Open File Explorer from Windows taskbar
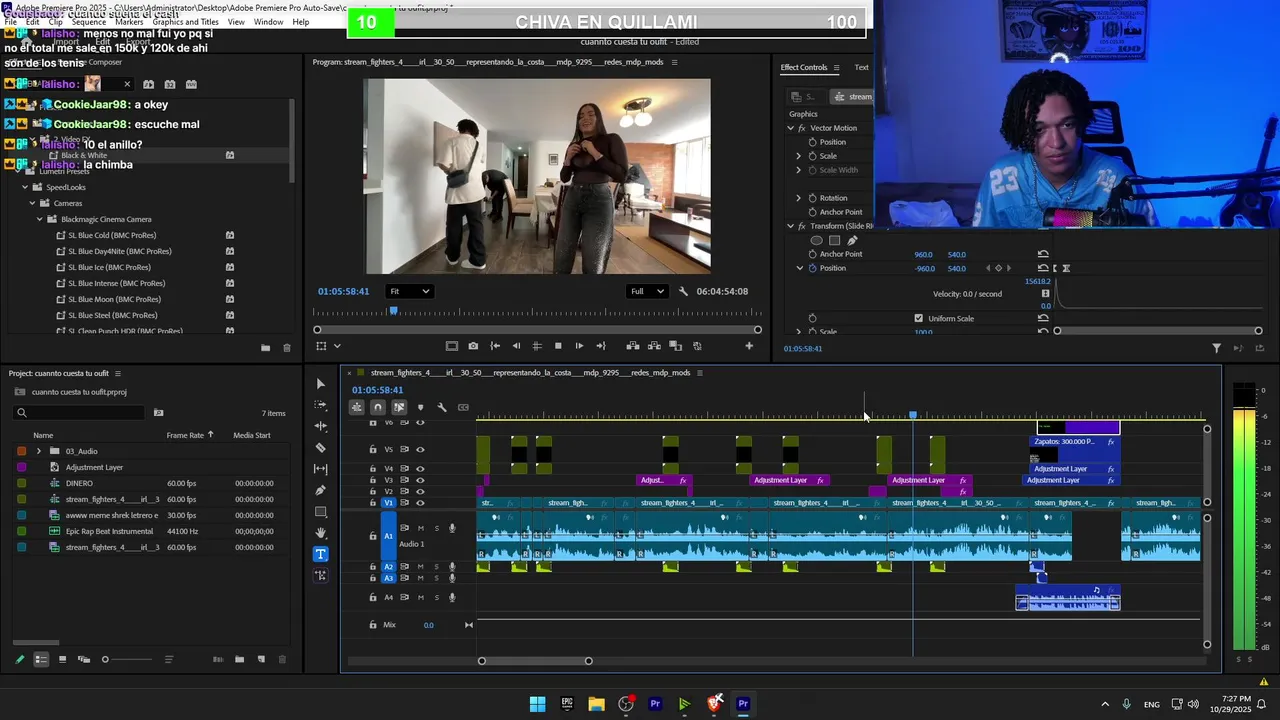The height and width of the screenshot is (720, 1280). 596,704
